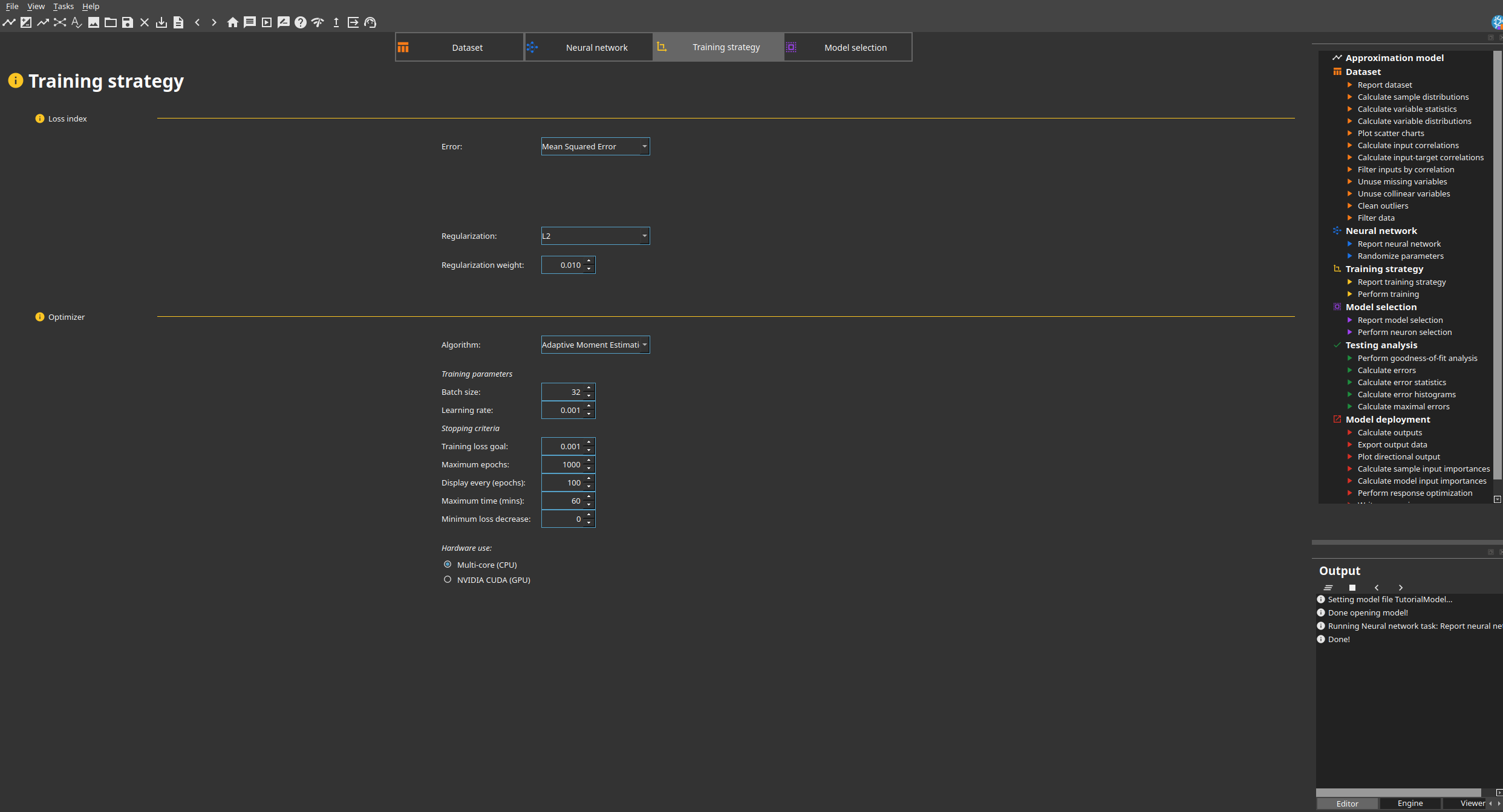Click the support headset toolbar icon
1503x812 pixels.
tap(371, 22)
